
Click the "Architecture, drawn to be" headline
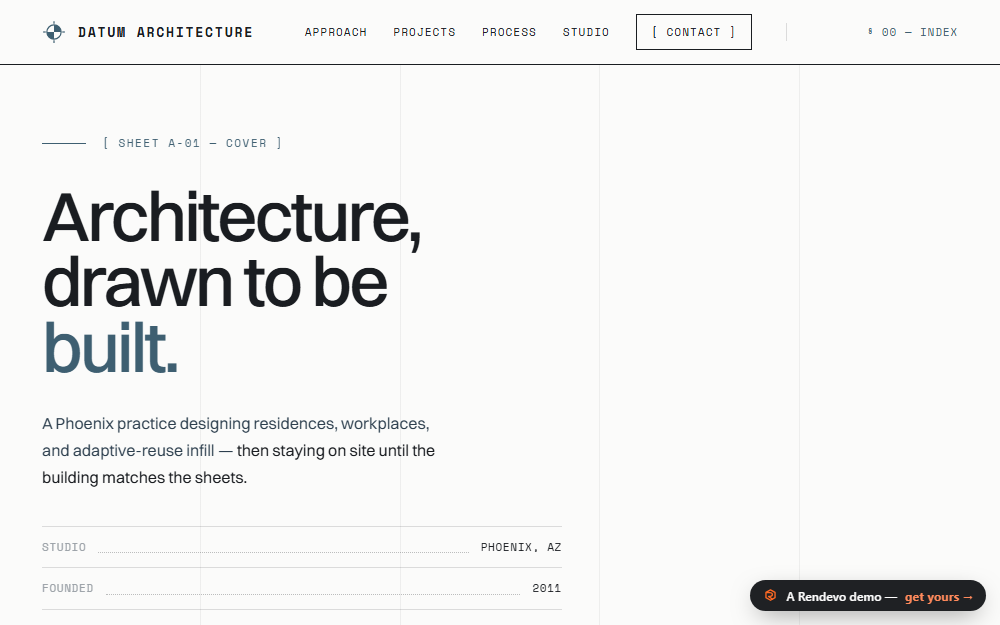tap(232, 250)
